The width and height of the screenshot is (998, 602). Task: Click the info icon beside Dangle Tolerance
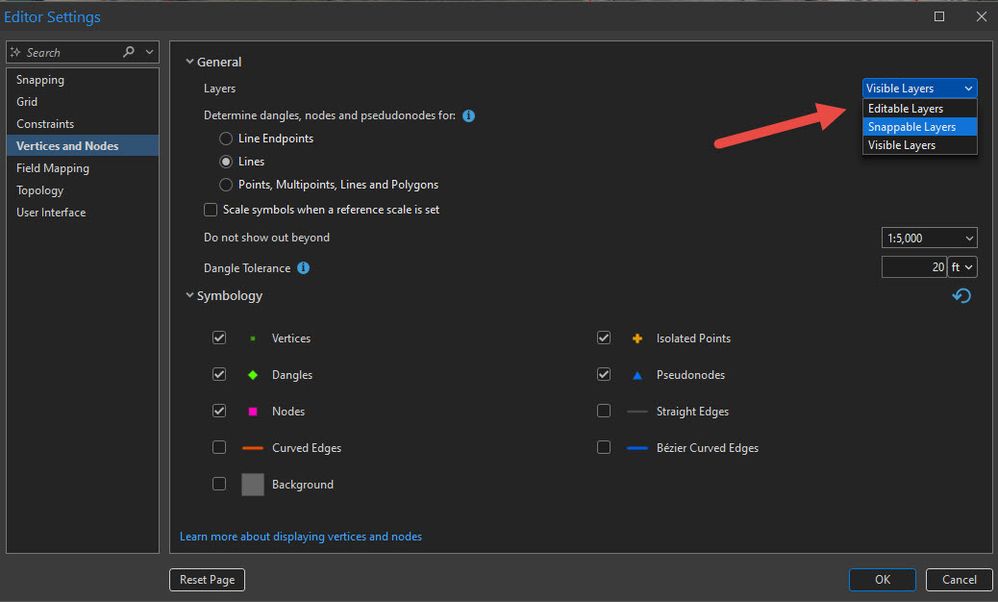(303, 268)
